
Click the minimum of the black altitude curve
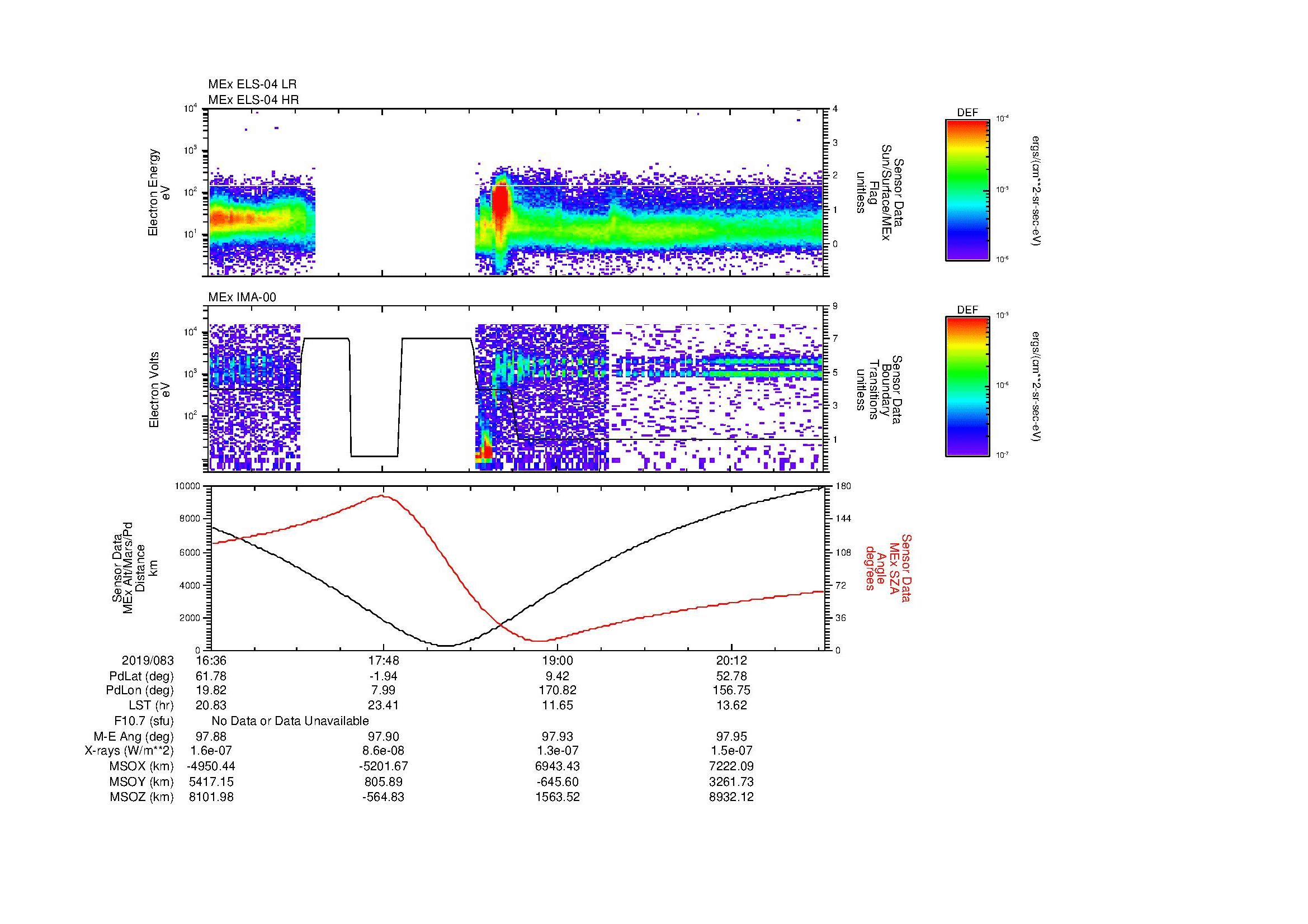[x=446, y=646]
